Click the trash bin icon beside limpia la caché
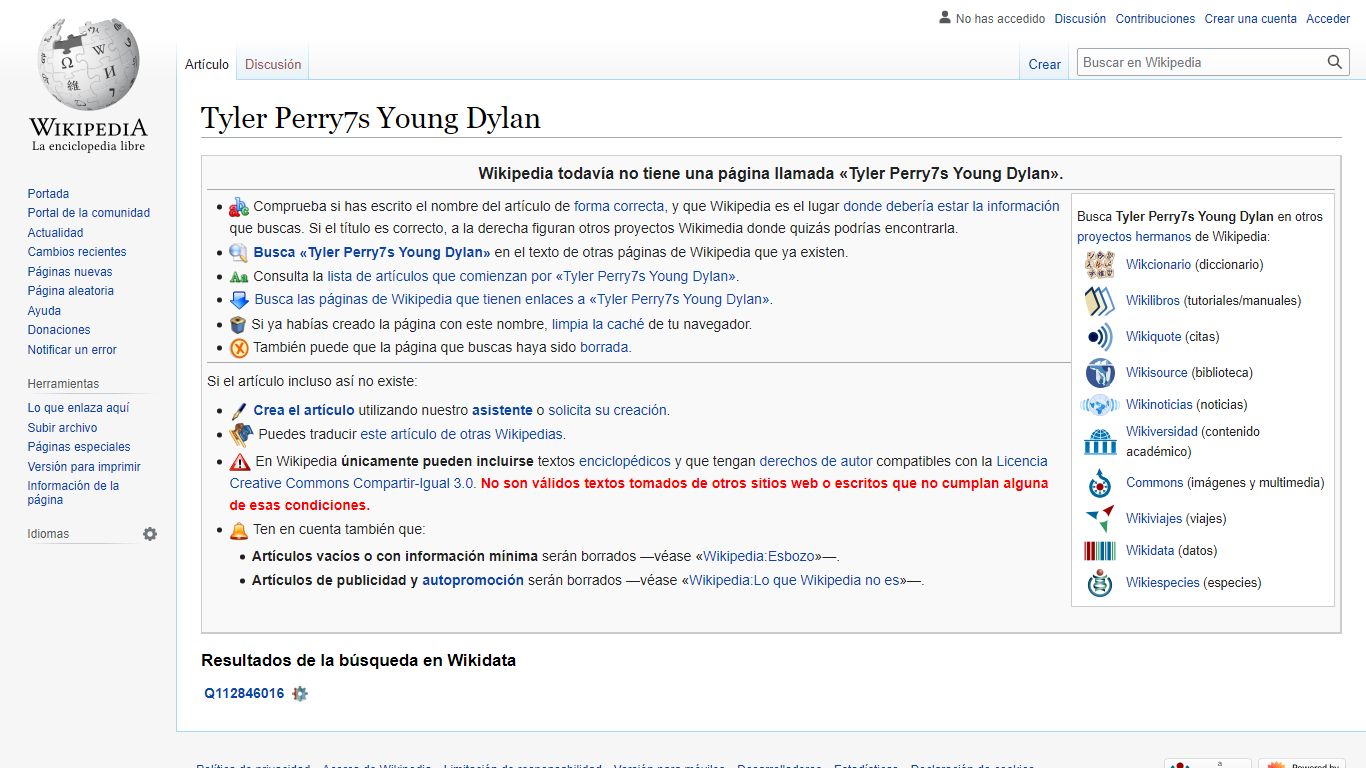The image size is (1366, 768). pos(238,324)
